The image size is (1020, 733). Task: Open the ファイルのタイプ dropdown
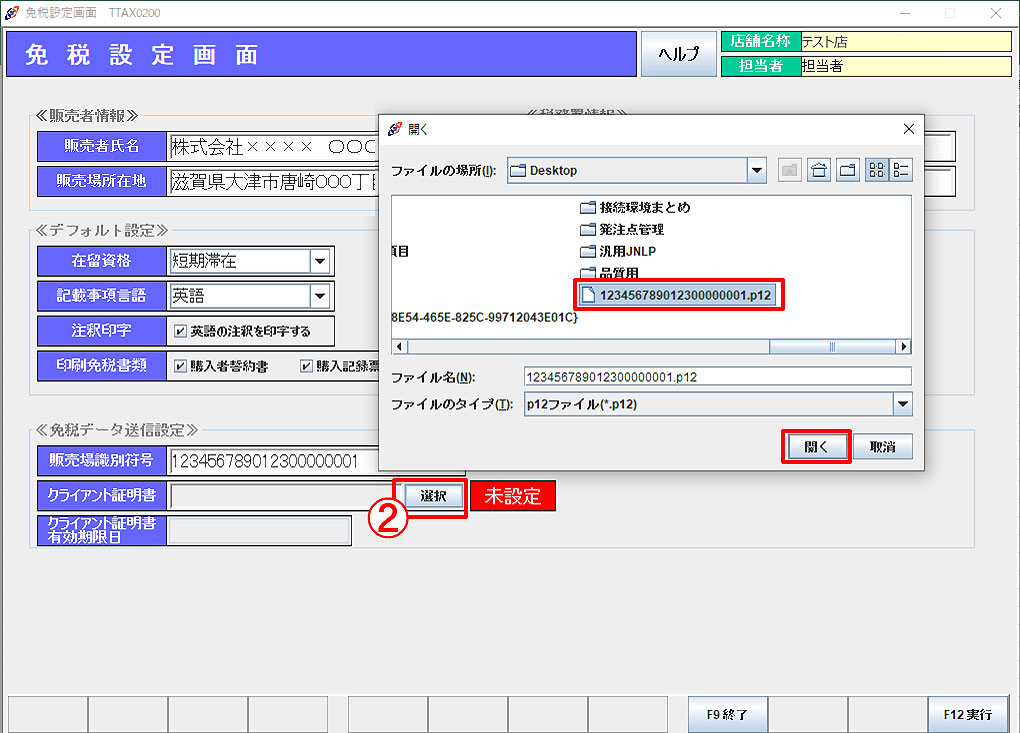coord(902,404)
